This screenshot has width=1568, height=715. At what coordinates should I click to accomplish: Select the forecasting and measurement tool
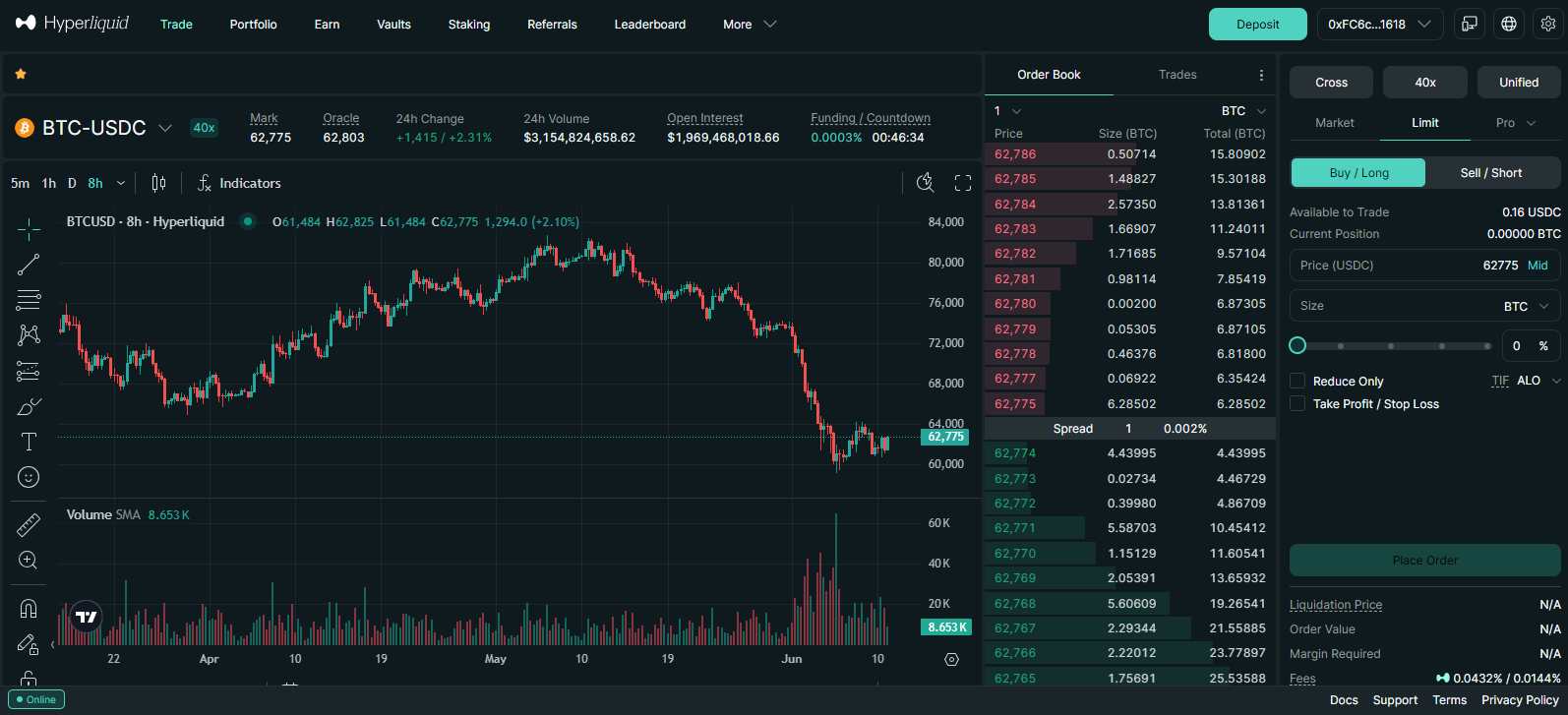(x=29, y=371)
